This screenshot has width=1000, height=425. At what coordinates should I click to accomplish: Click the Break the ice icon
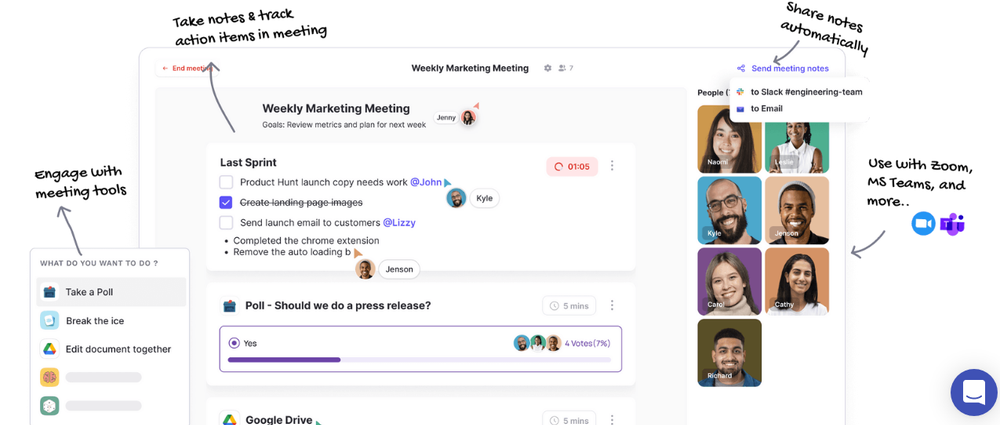[49, 320]
